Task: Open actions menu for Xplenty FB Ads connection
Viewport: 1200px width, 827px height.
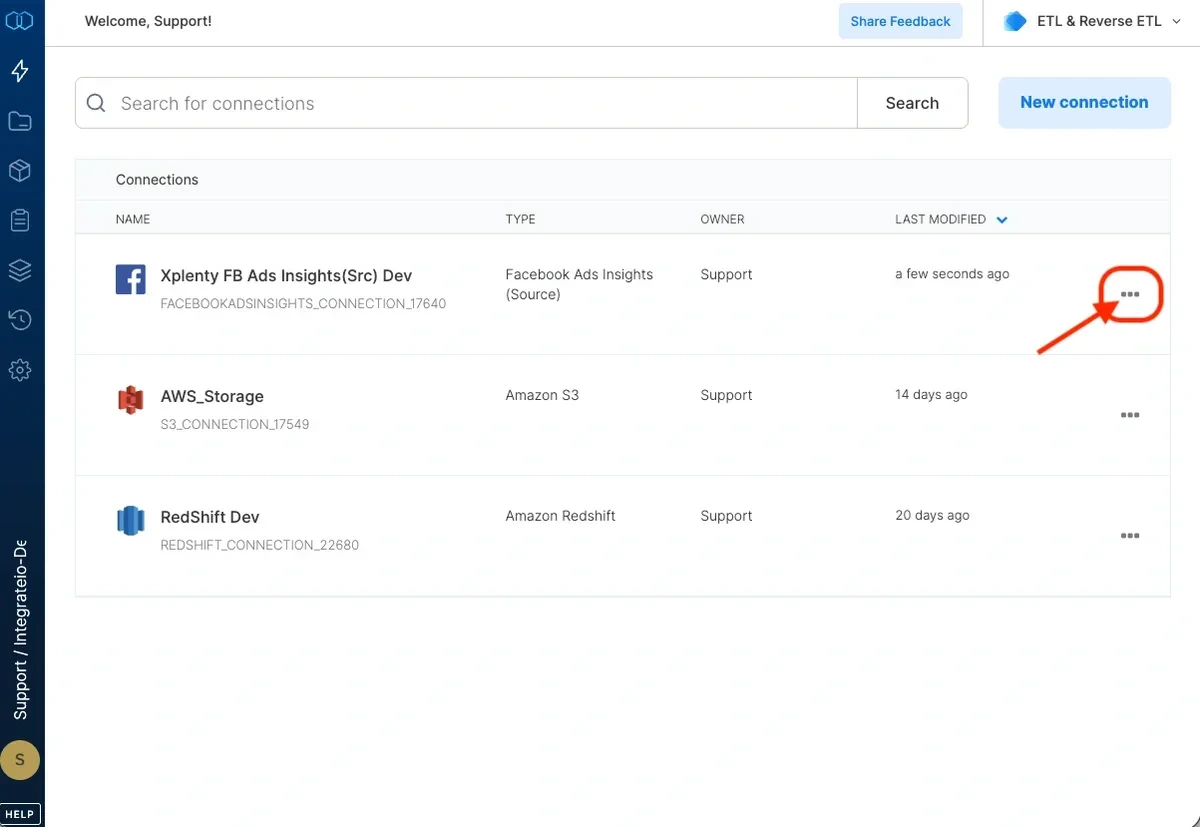Action: [1130, 294]
